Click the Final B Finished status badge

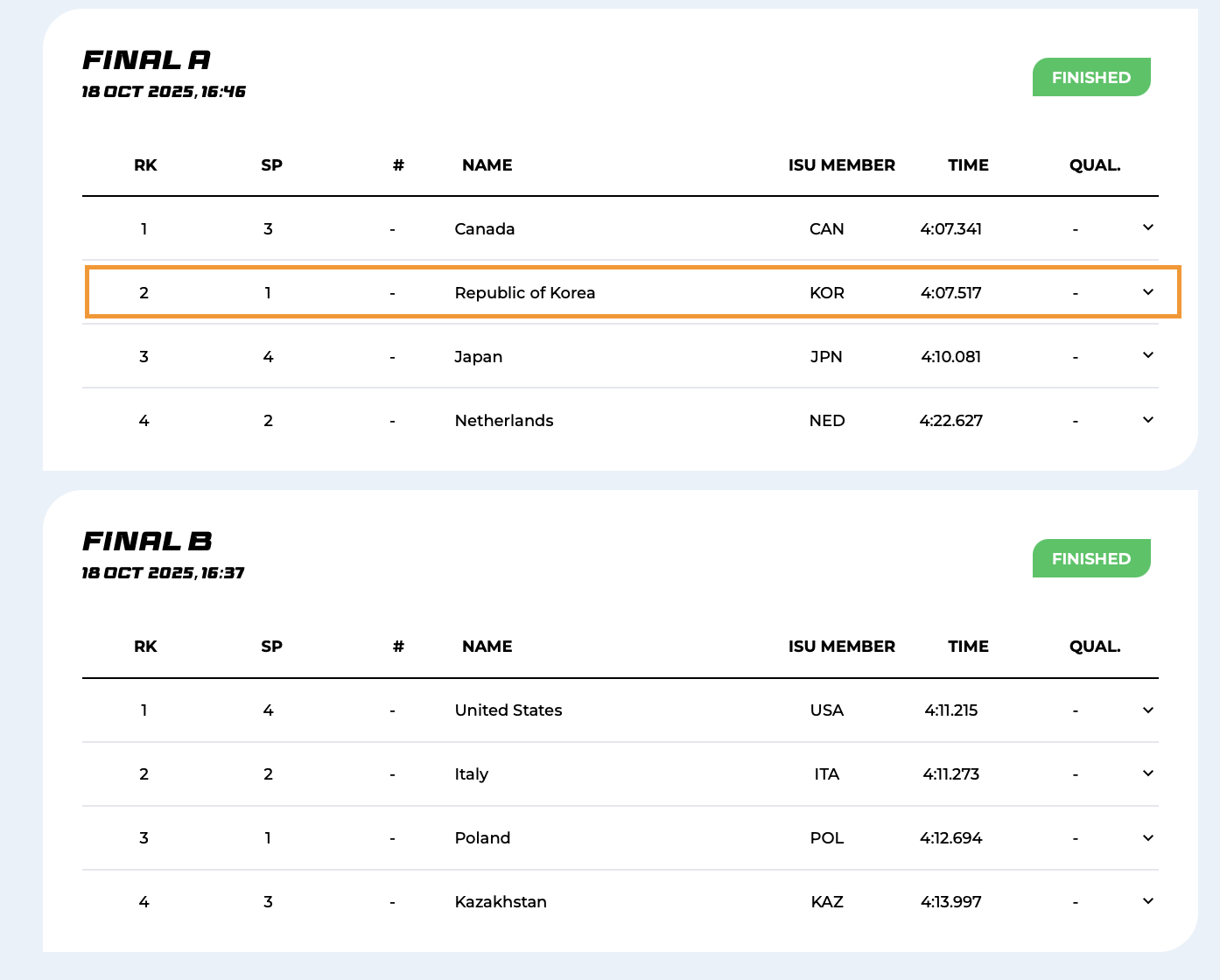[1090, 558]
